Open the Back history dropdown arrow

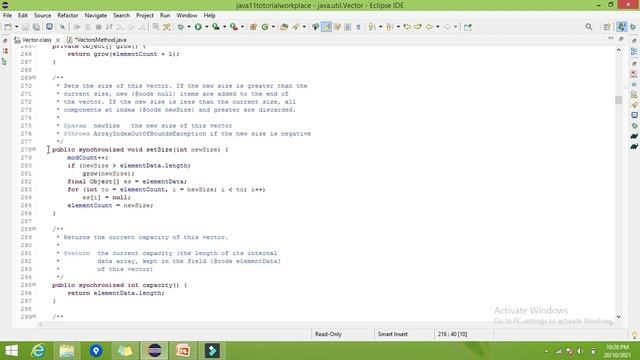coord(438,27)
